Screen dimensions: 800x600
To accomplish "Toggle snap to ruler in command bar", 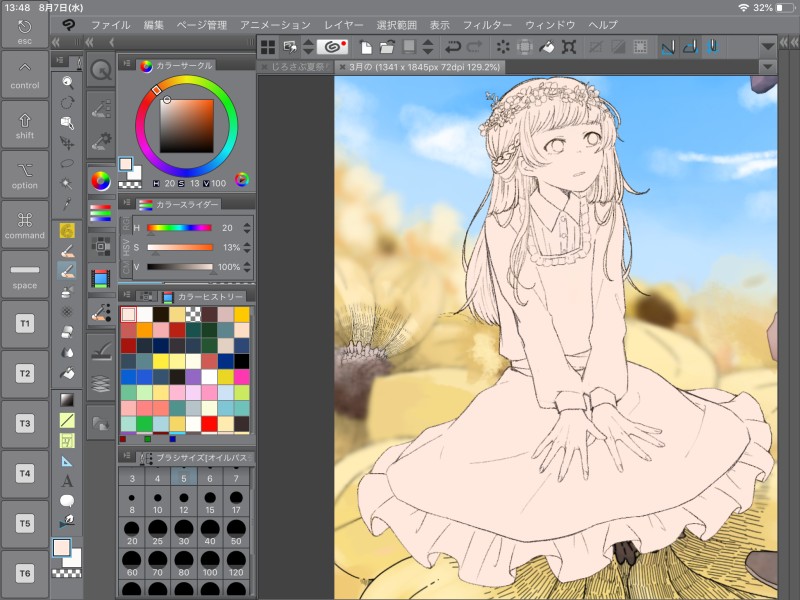I will 668,46.
